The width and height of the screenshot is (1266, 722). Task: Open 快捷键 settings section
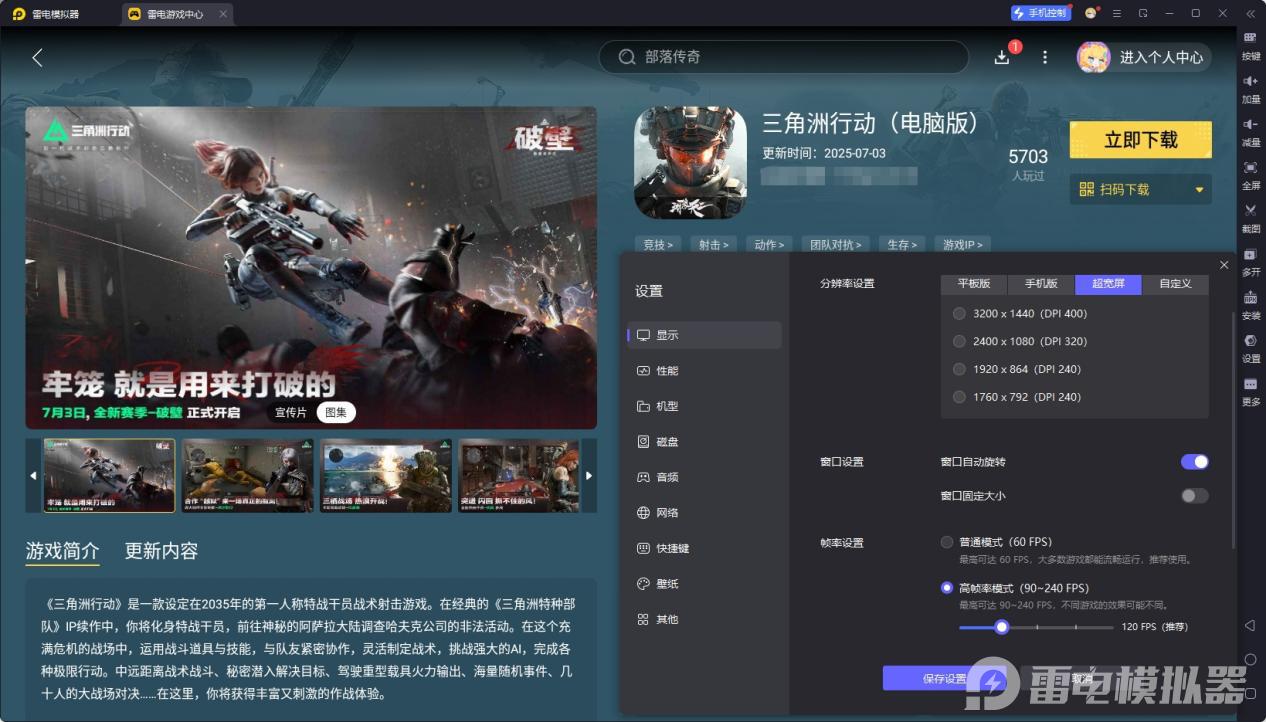tap(705, 548)
